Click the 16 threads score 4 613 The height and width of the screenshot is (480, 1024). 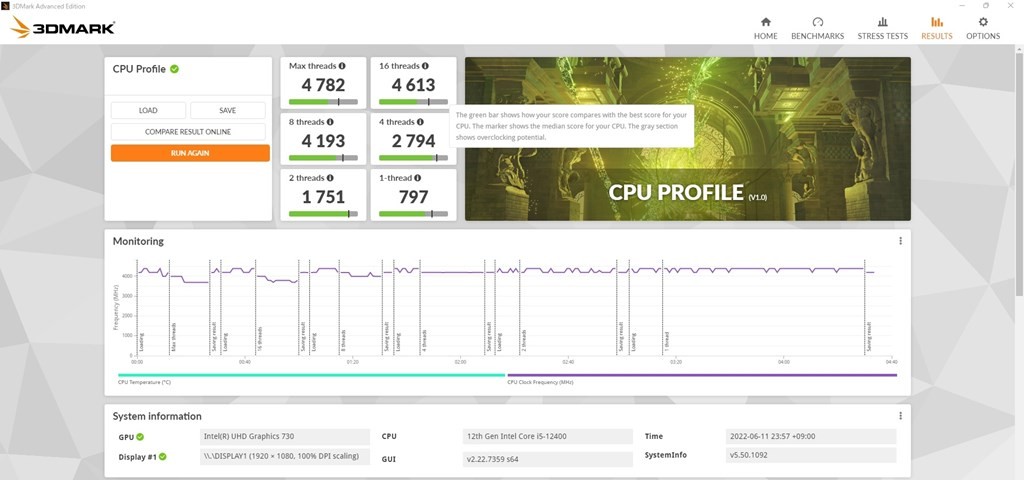(413, 85)
